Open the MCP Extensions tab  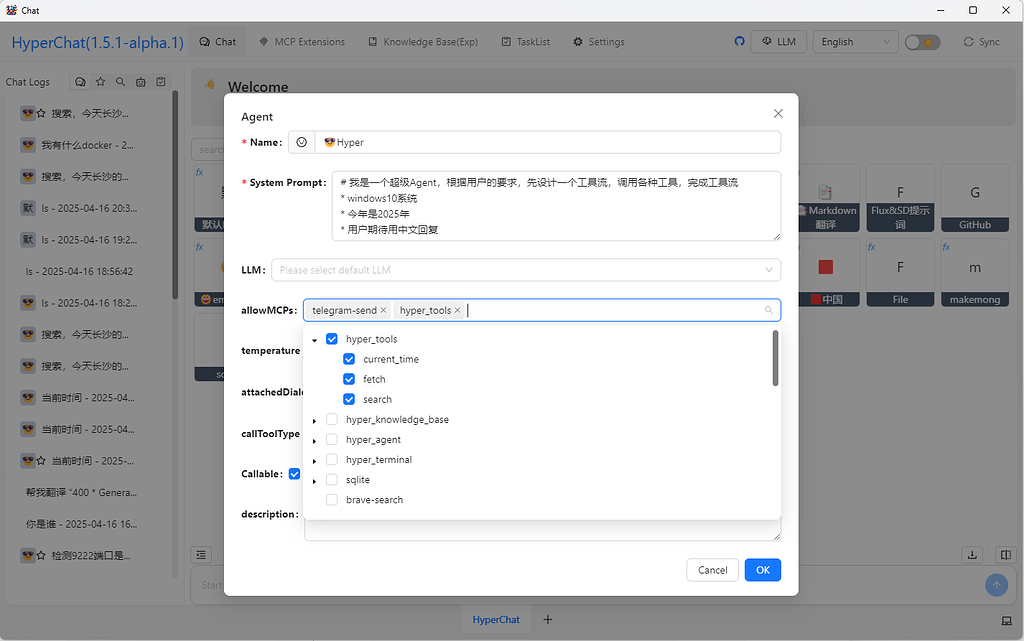(x=302, y=42)
